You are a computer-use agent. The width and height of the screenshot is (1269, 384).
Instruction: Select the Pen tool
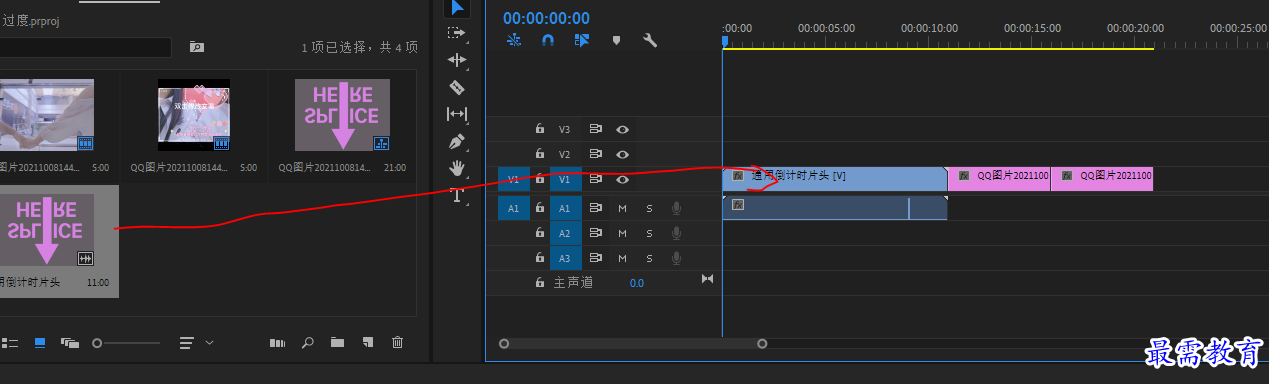click(457, 141)
